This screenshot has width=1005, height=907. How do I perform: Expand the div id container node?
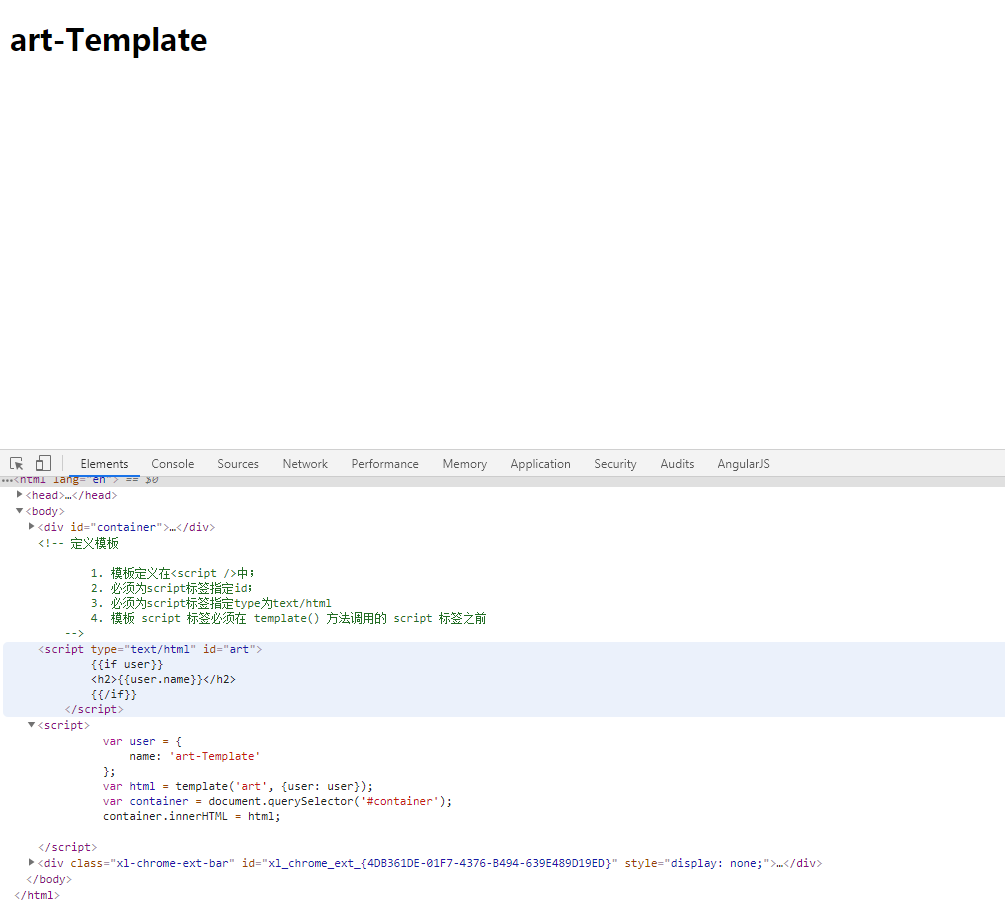tap(31, 527)
